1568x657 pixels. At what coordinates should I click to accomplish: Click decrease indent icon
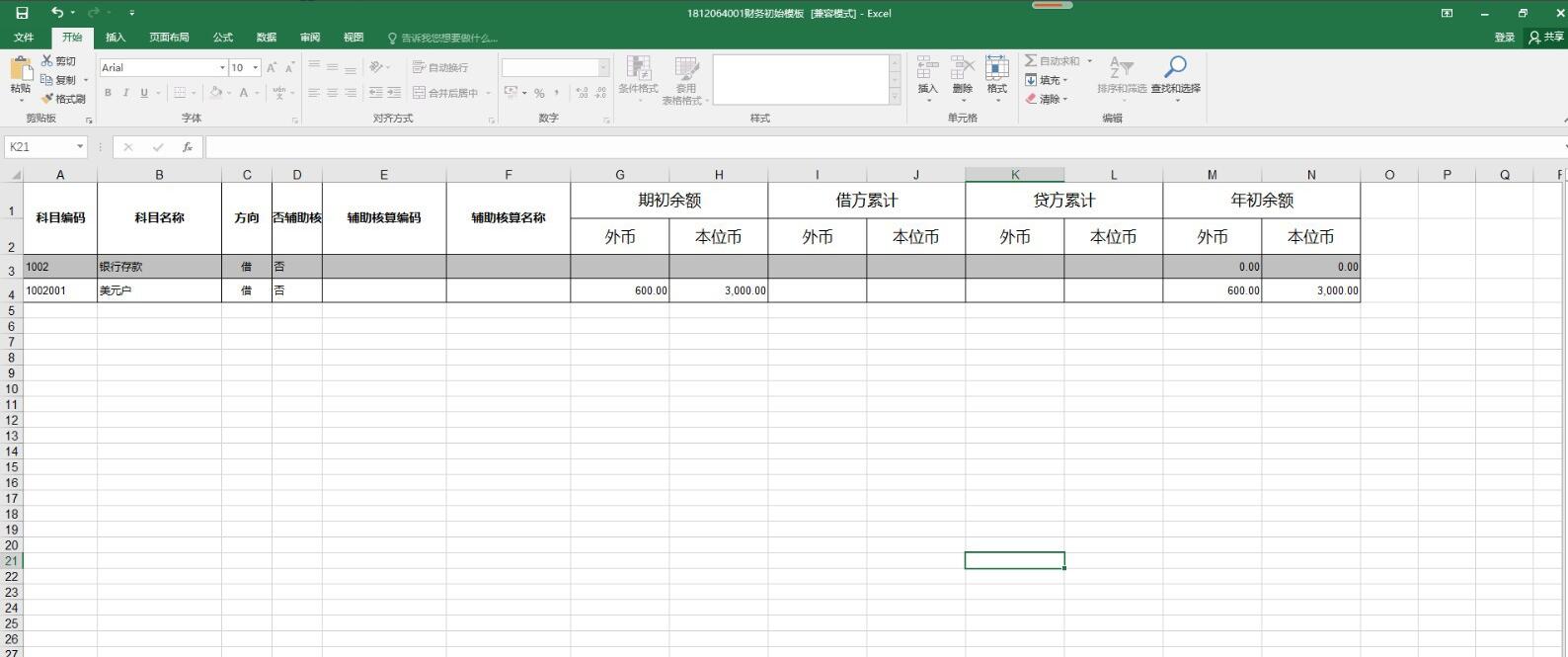[x=376, y=93]
